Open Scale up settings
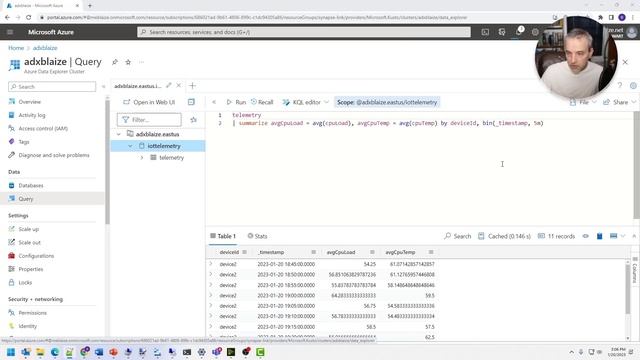The image size is (640, 360). click(29, 229)
